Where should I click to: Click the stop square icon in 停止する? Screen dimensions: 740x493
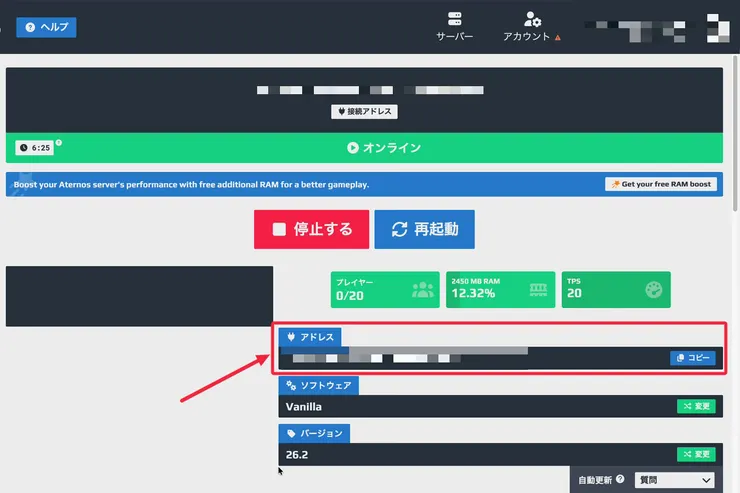(279, 229)
